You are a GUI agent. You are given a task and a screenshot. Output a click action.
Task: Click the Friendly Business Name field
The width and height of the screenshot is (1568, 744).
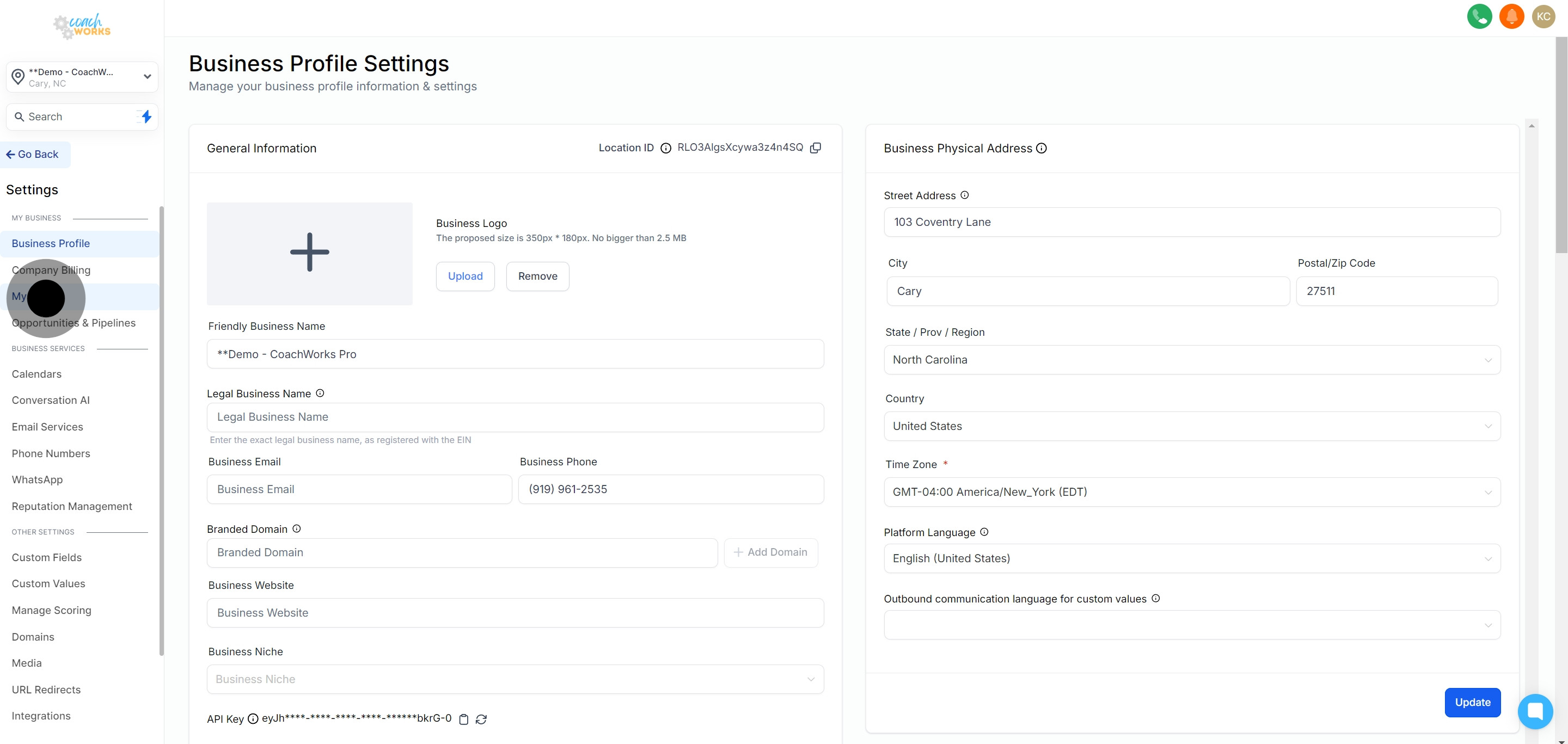(x=515, y=354)
